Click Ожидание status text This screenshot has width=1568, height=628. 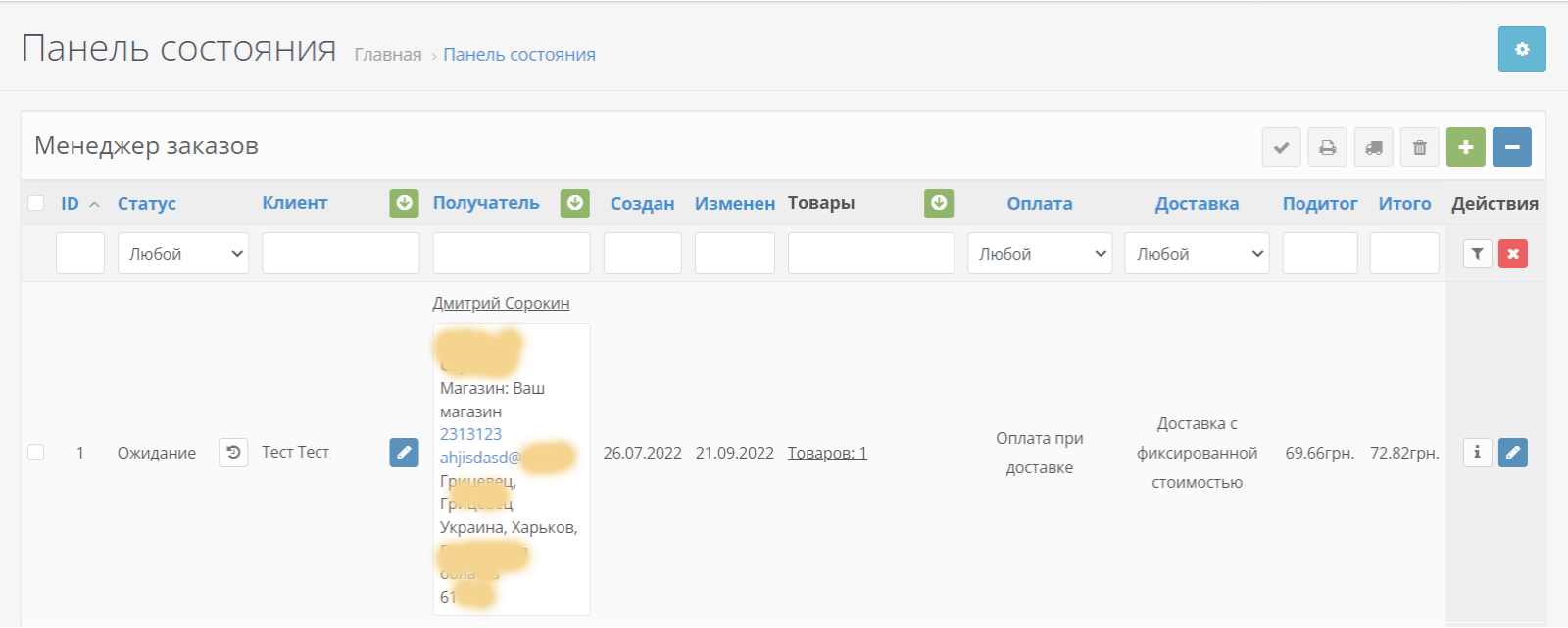point(157,454)
